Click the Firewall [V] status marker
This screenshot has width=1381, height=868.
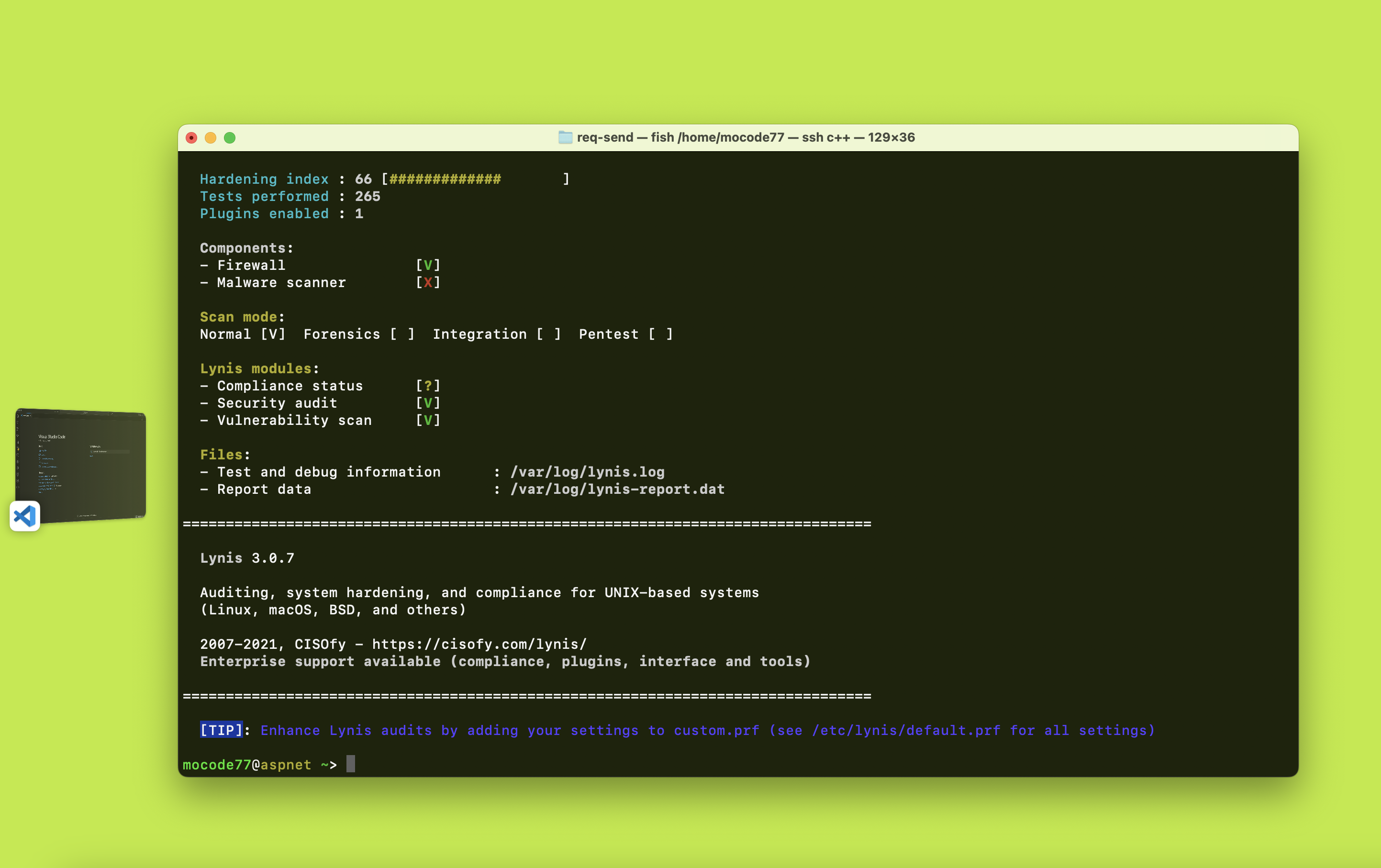click(x=428, y=265)
